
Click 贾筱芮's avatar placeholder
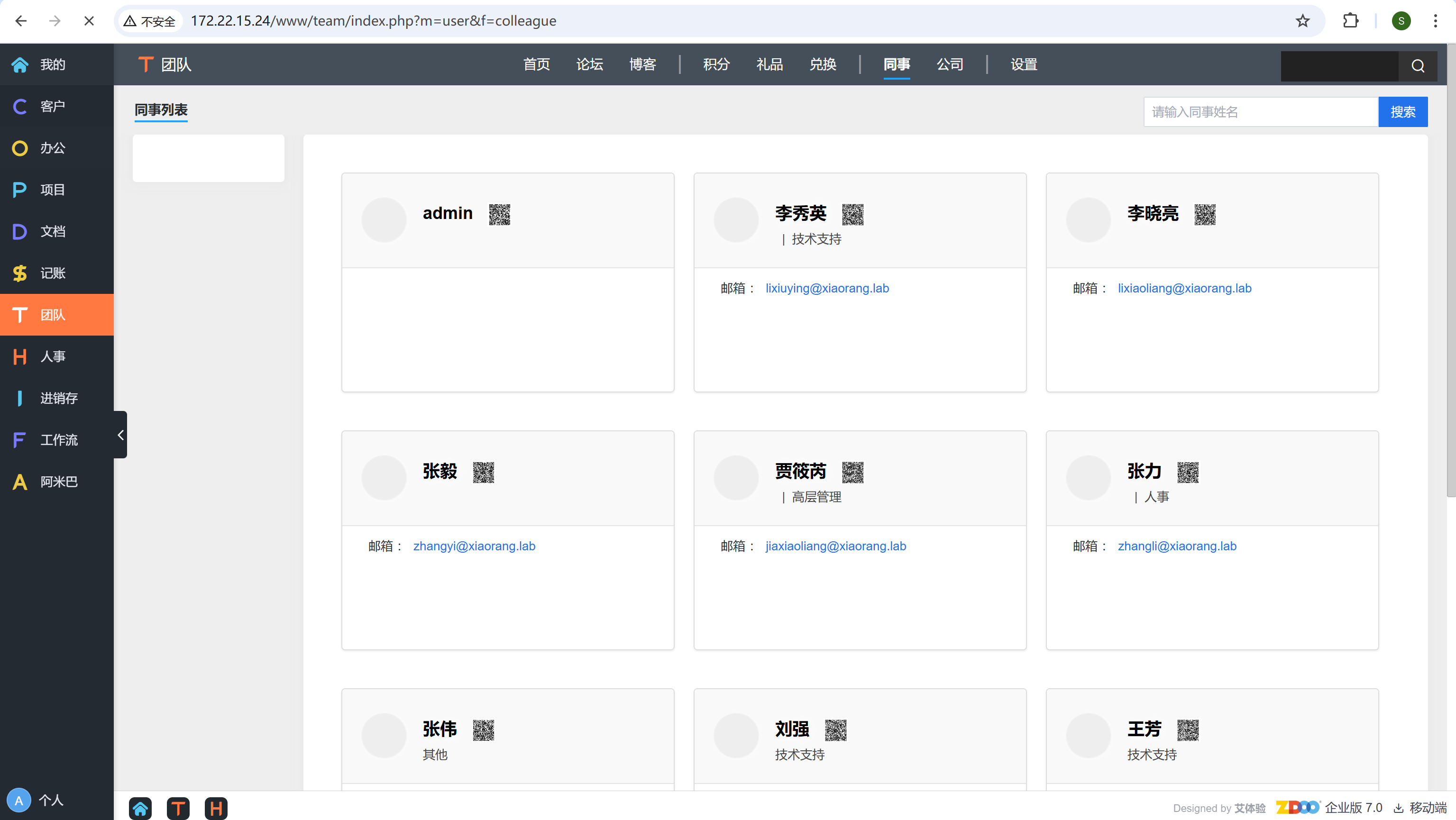[x=736, y=478]
